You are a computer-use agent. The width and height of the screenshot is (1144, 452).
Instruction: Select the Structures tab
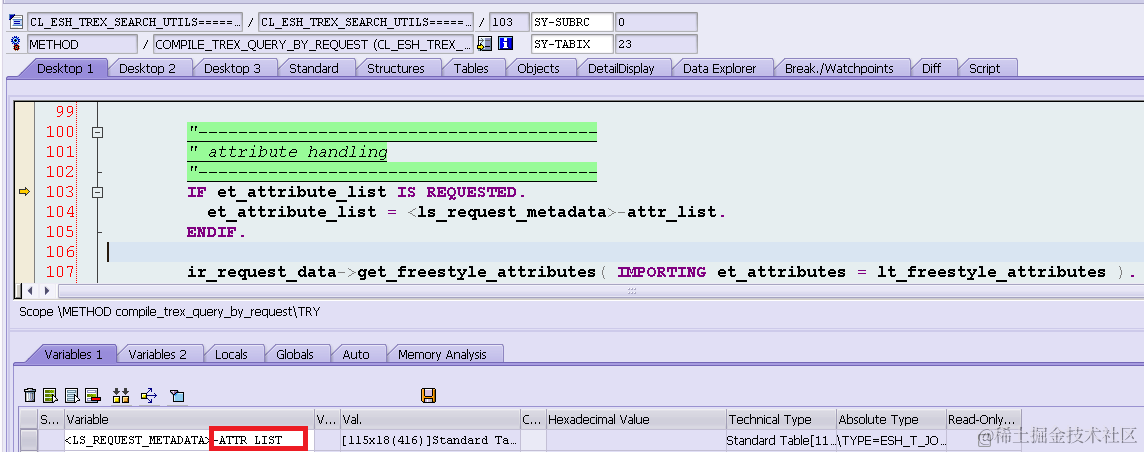(x=395, y=69)
